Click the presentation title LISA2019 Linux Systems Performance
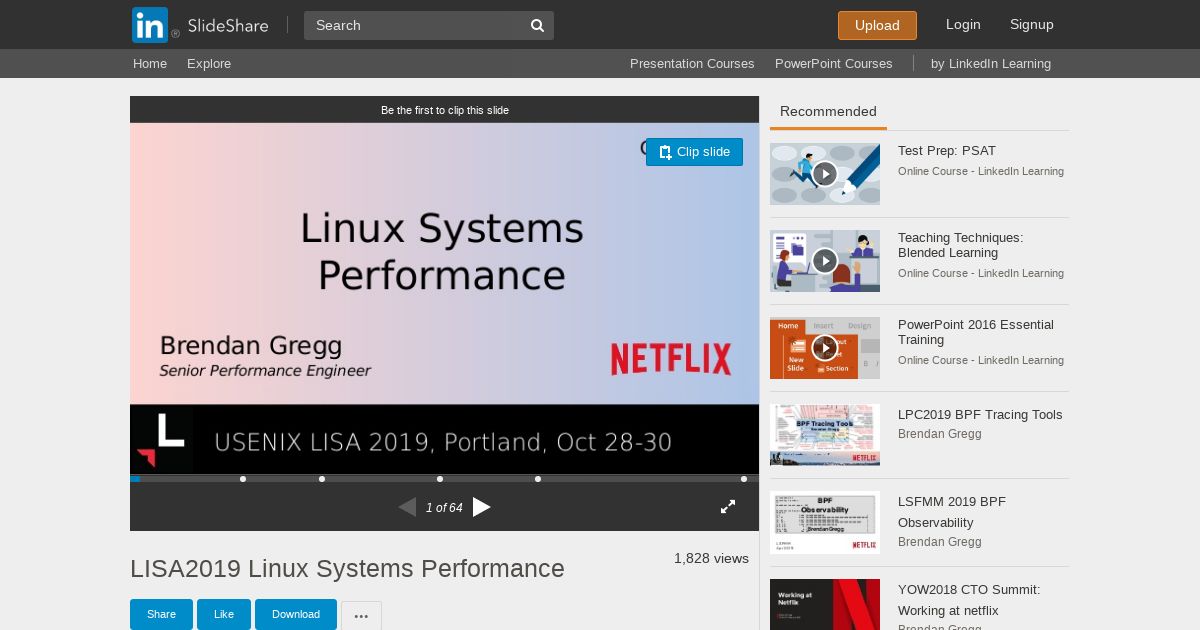This screenshot has height=630, width=1200. 347,569
